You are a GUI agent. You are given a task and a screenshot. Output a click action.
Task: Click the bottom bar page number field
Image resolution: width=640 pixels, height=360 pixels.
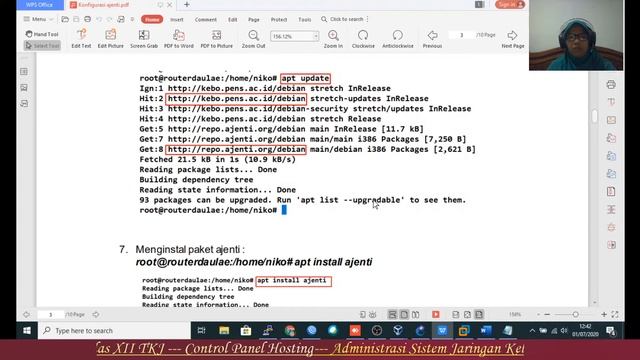pyautogui.click(x=51, y=315)
